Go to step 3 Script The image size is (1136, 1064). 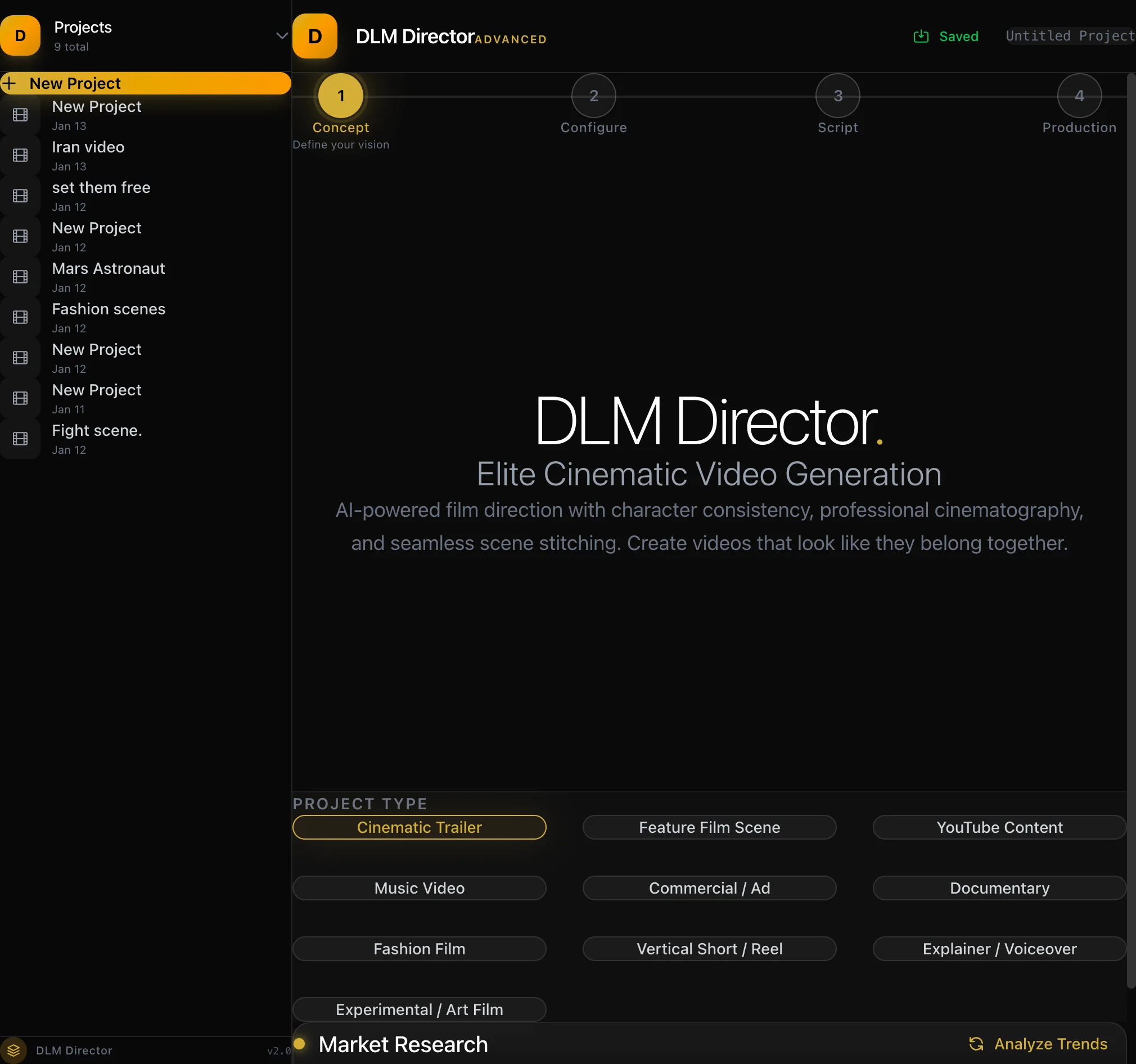pyautogui.click(x=838, y=96)
